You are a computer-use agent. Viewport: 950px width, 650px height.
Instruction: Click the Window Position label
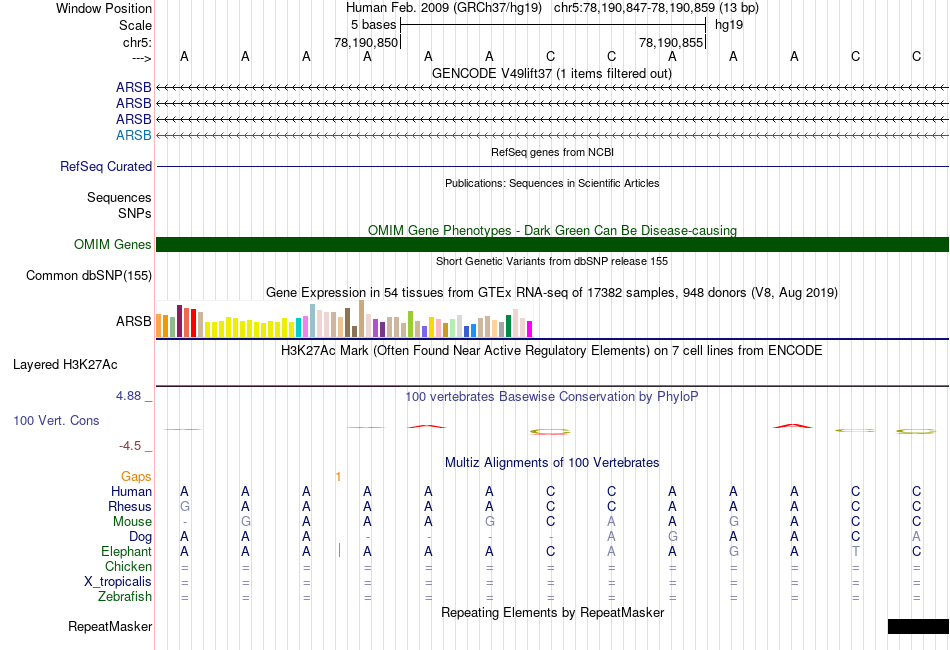pyautogui.click(x=104, y=8)
